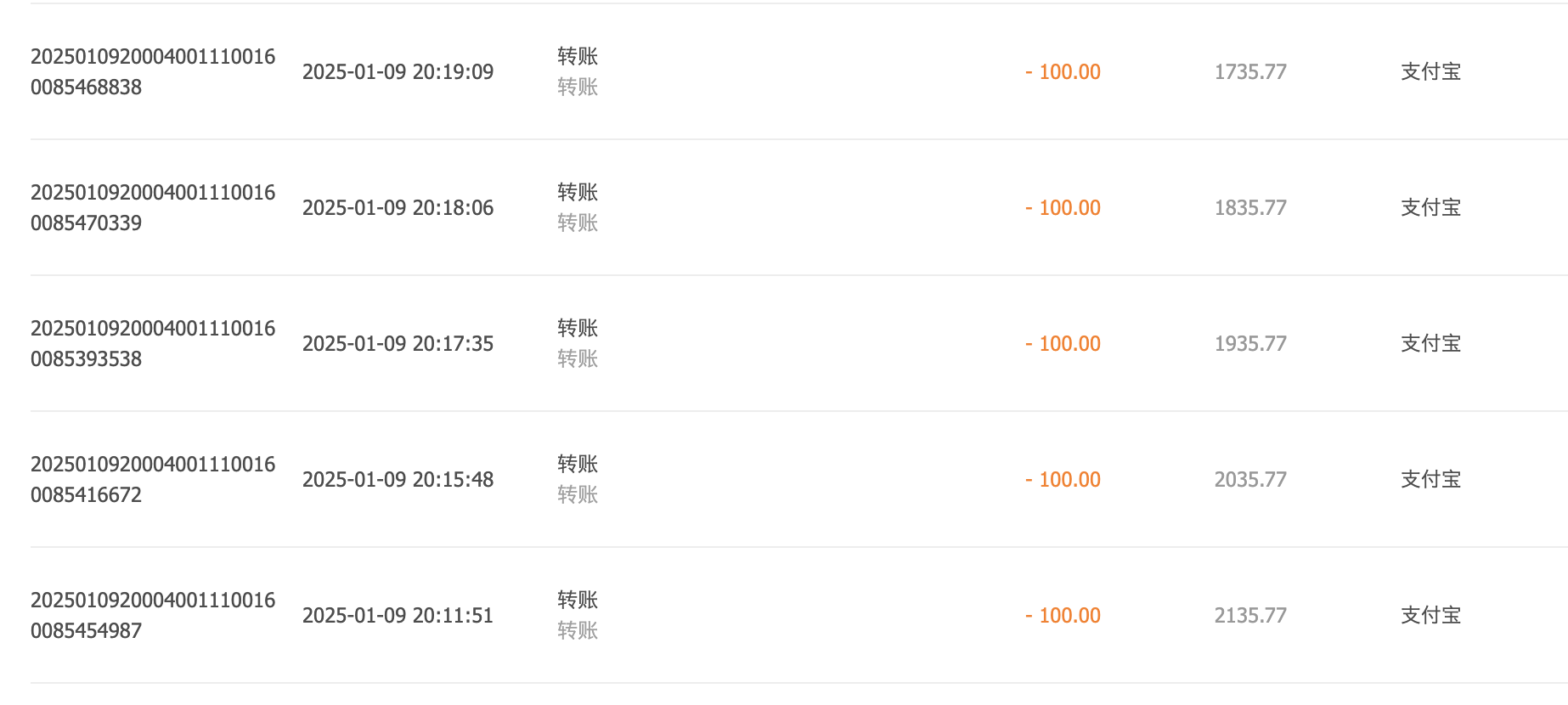Click the order number ending in 0085470339

[x=153, y=207]
